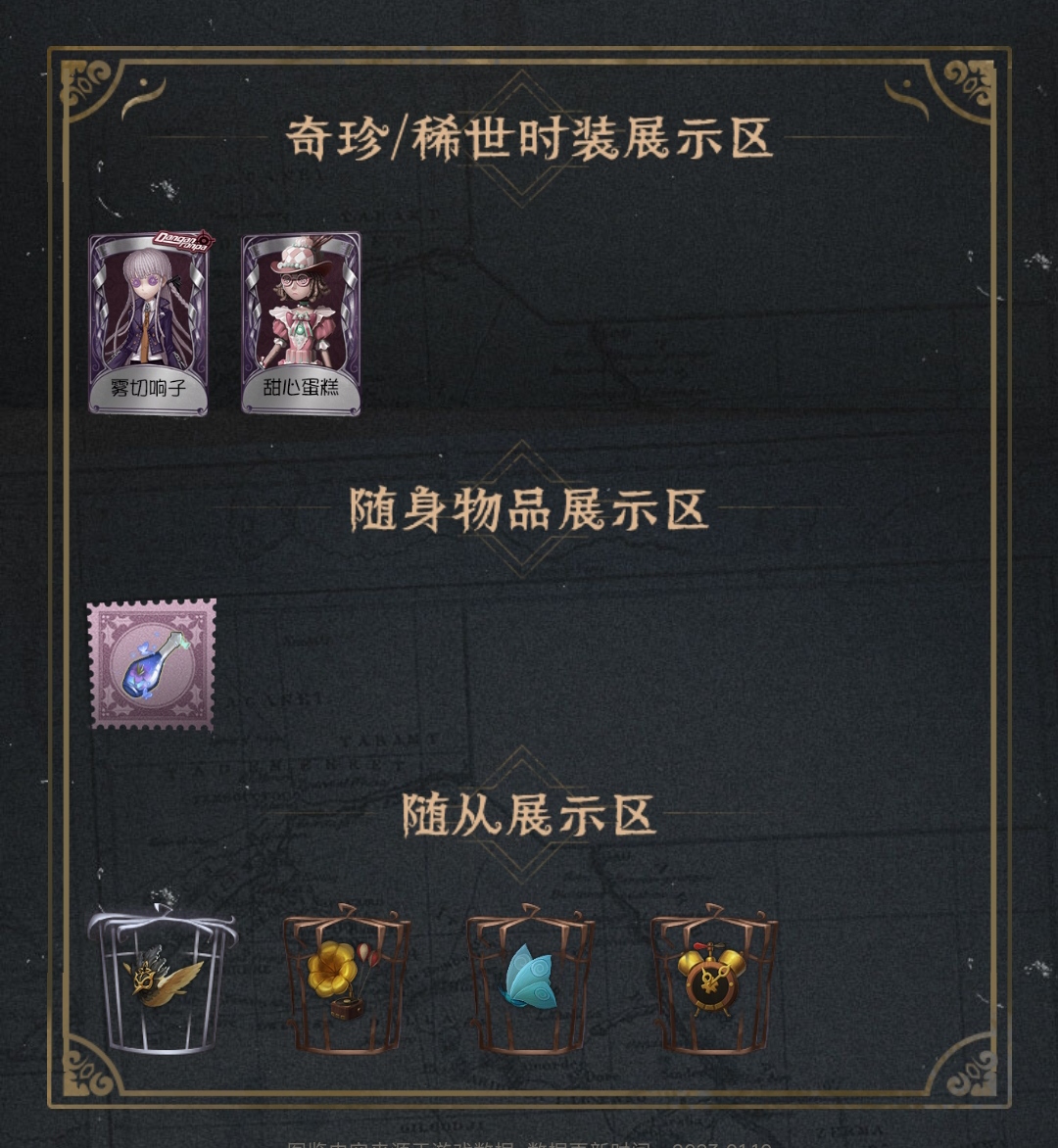Select the 雾切响子 name label
The image size is (1058, 1148).
pyautogui.click(x=149, y=388)
